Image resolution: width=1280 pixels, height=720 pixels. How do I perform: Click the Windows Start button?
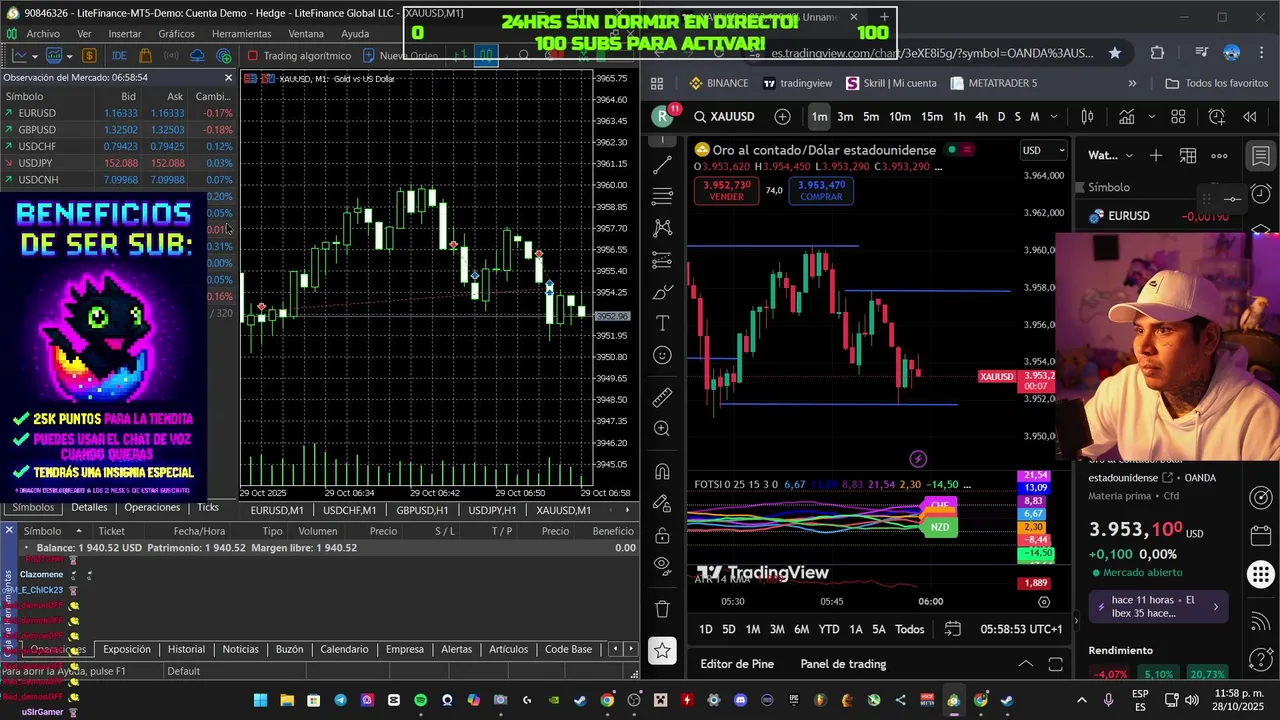click(260, 700)
